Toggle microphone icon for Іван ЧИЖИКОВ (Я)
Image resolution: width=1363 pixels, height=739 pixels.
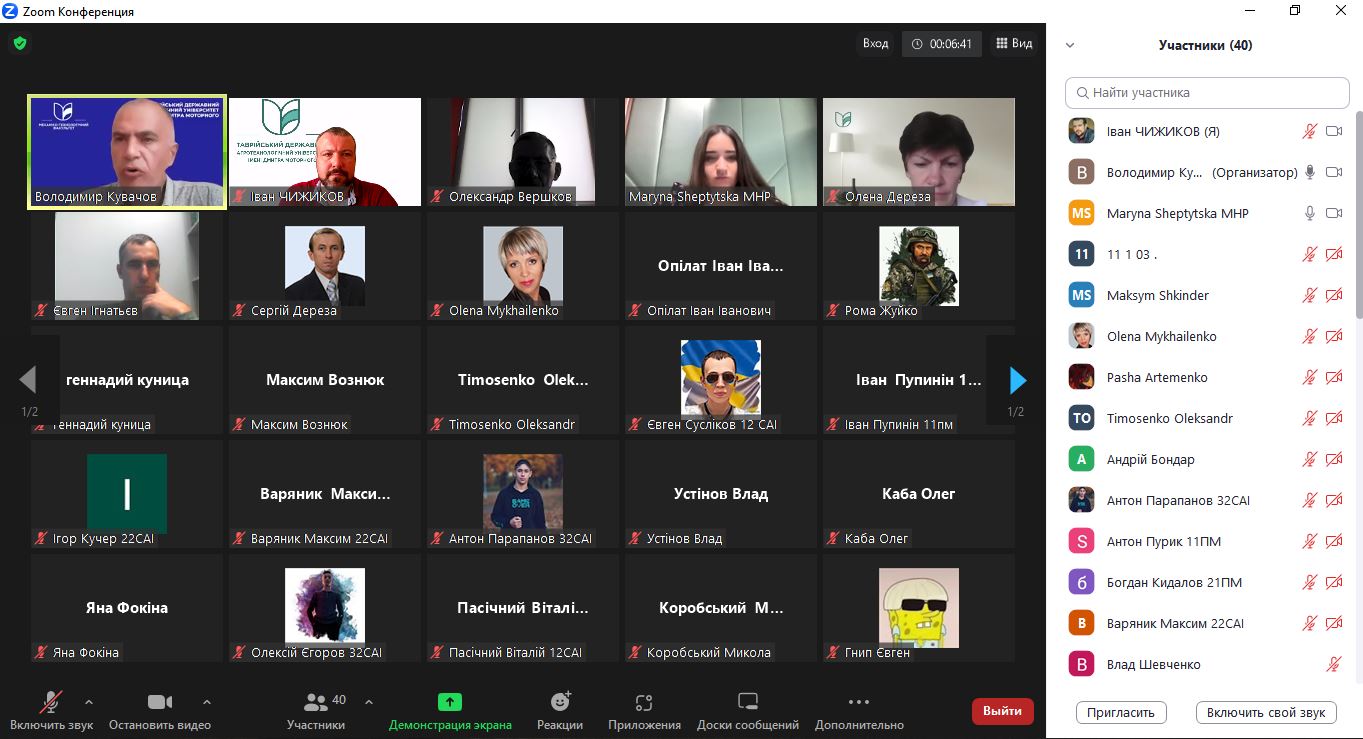1309,131
